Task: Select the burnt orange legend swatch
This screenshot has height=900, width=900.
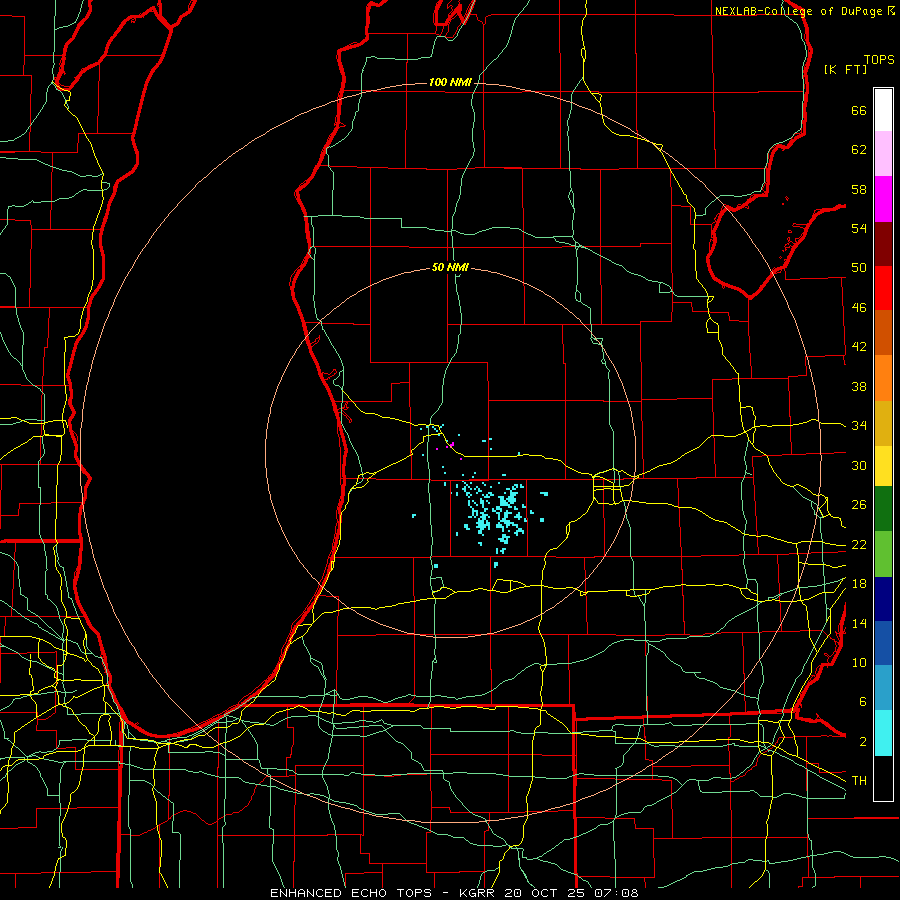Action: coord(883,332)
